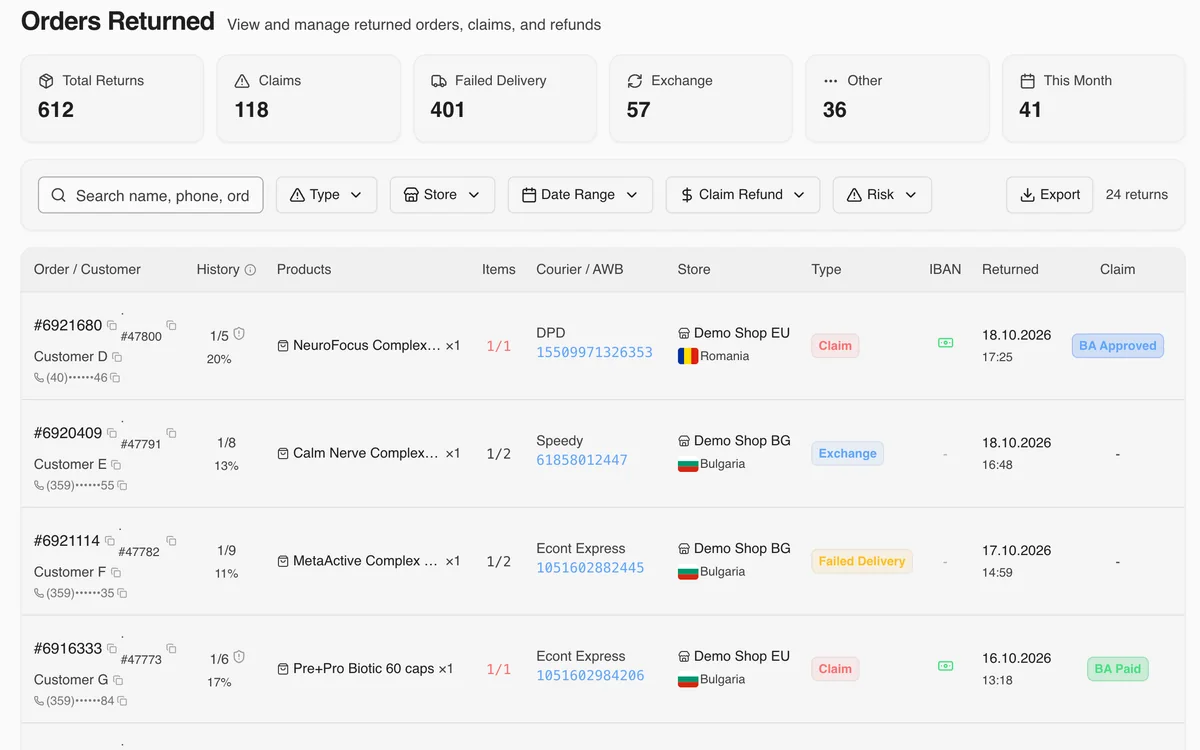Copy the Customer E name
Viewport: 1200px width, 750px height.
(116, 465)
